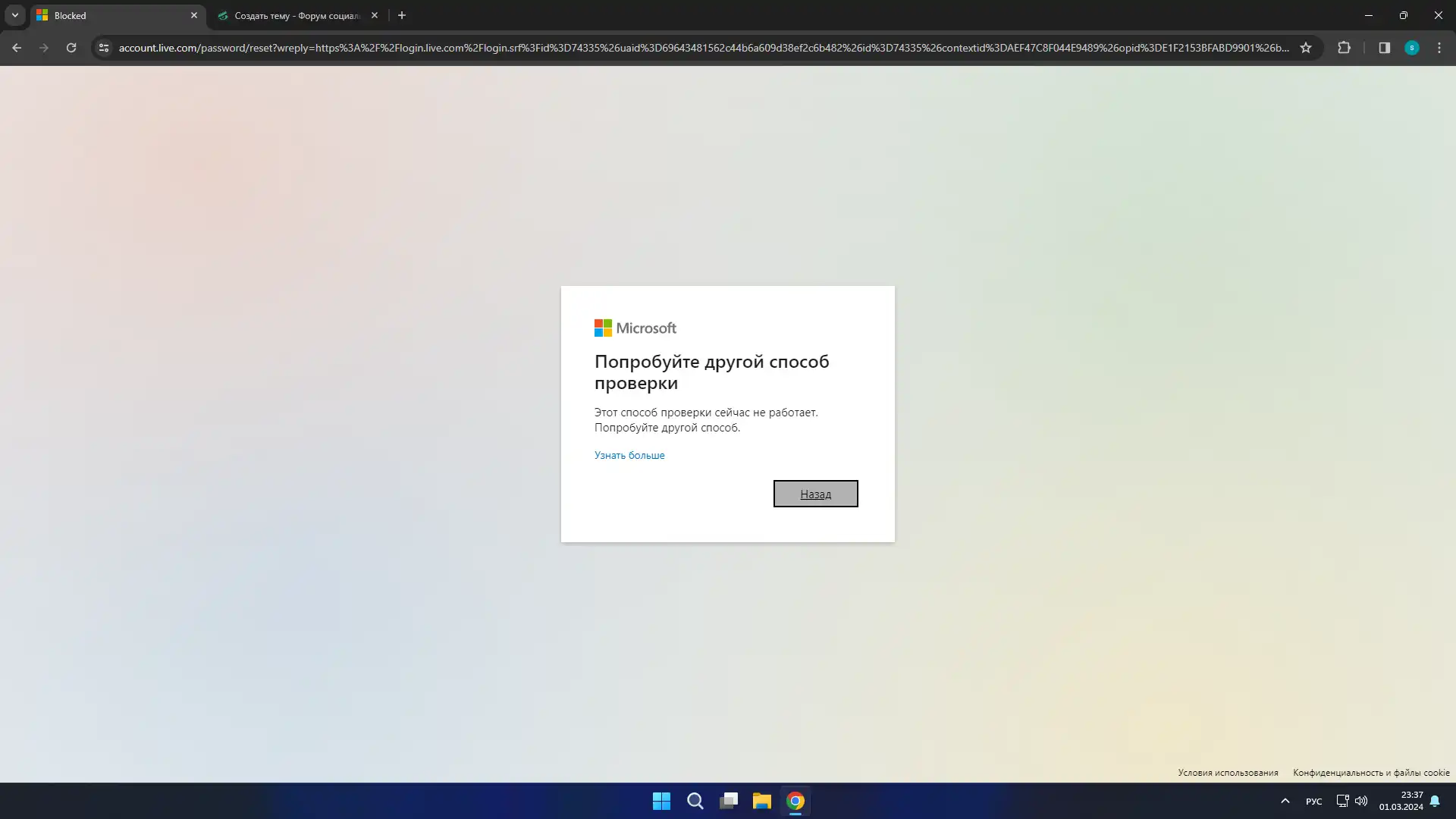Open the Узнать больше link
Viewport: 1456px width, 819px height.
(x=629, y=455)
